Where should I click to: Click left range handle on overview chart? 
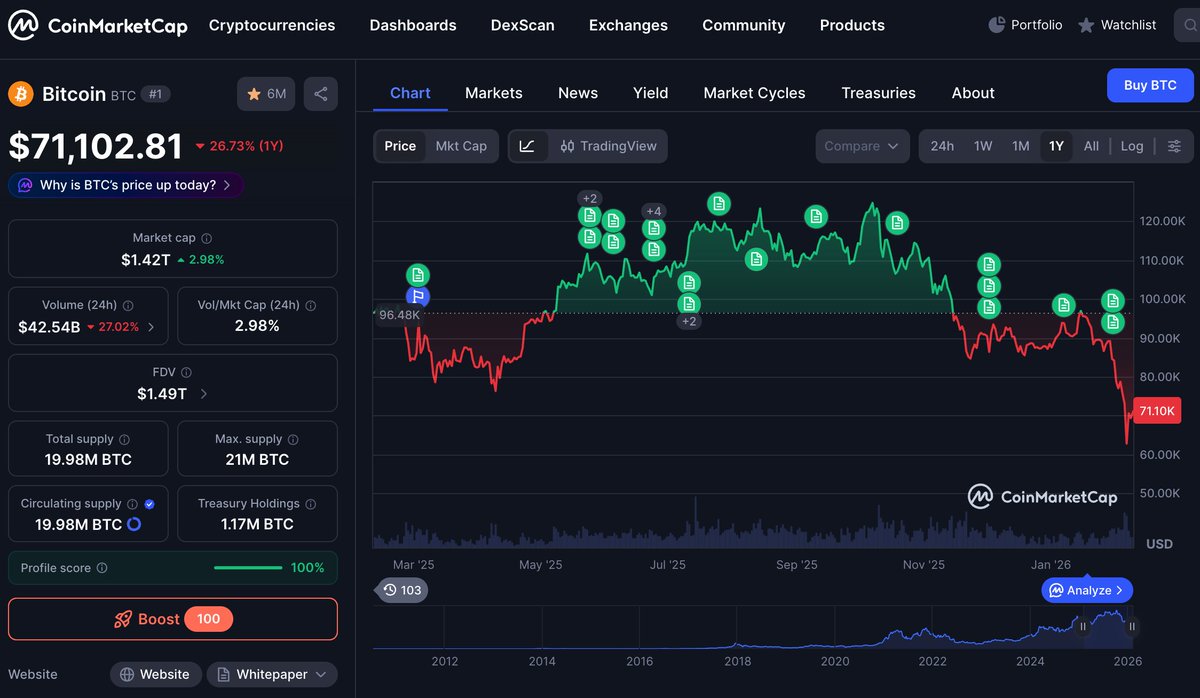[1083, 626]
